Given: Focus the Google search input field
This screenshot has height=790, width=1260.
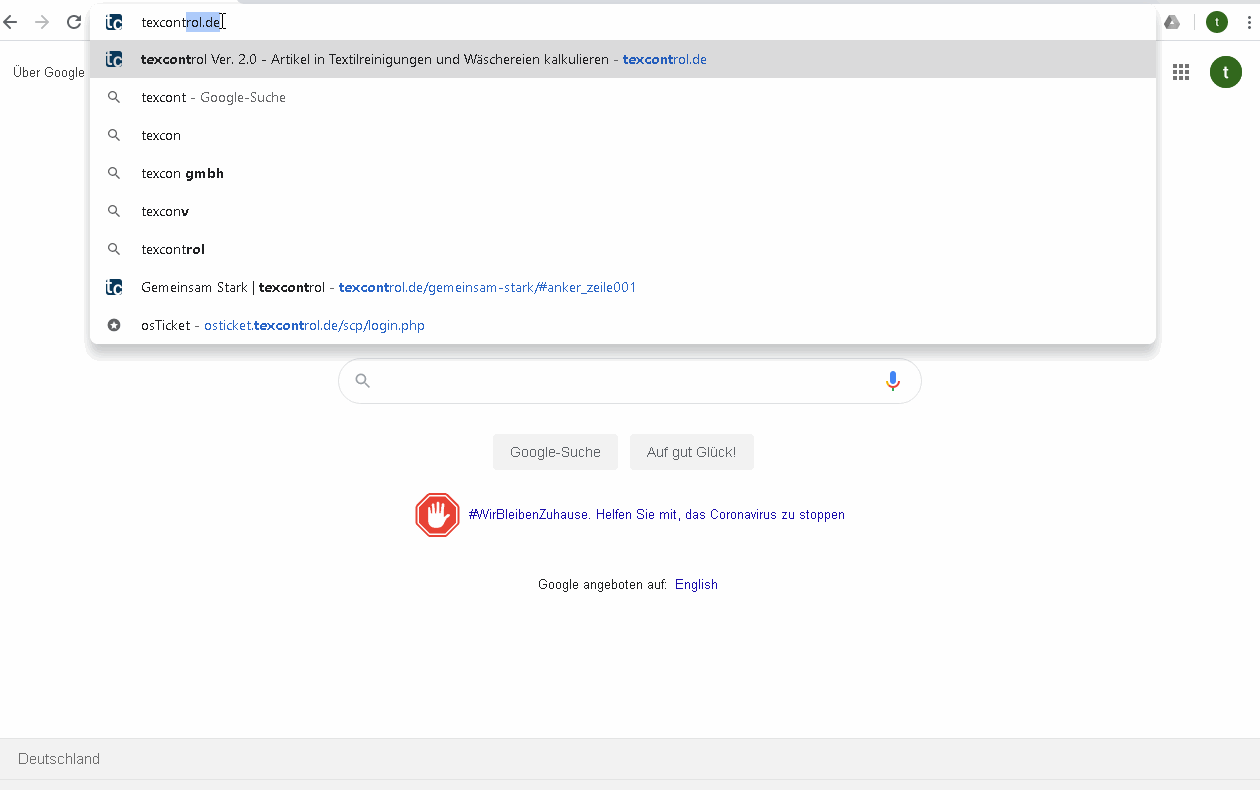Looking at the screenshot, I should point(630,381).
